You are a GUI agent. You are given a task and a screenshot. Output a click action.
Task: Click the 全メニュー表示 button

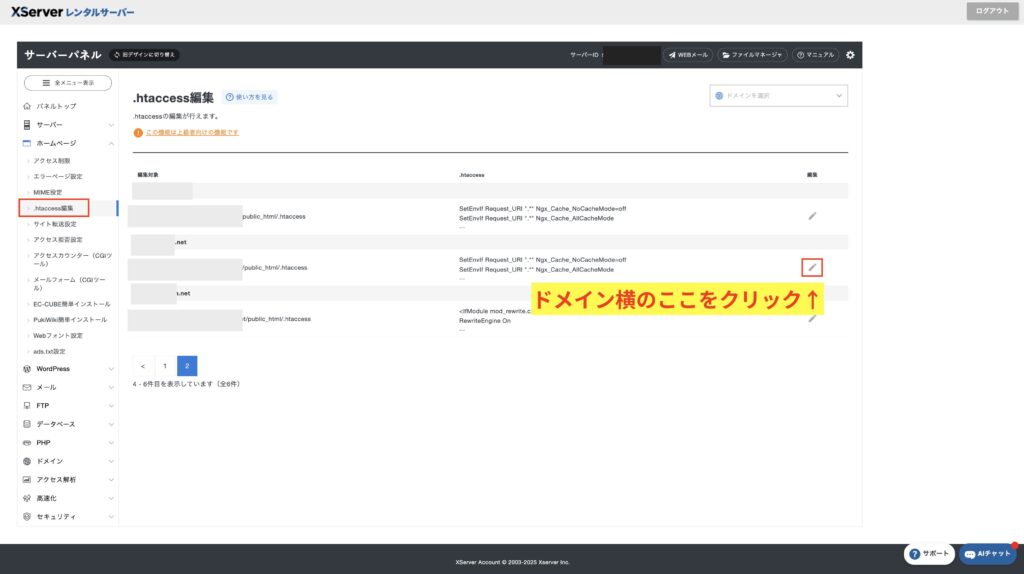point(68,83)
